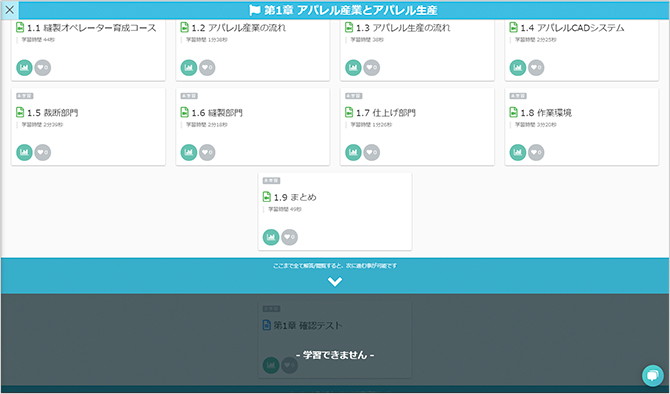
Task: Click video file icon of lesson 1.9
Action: 267,197
